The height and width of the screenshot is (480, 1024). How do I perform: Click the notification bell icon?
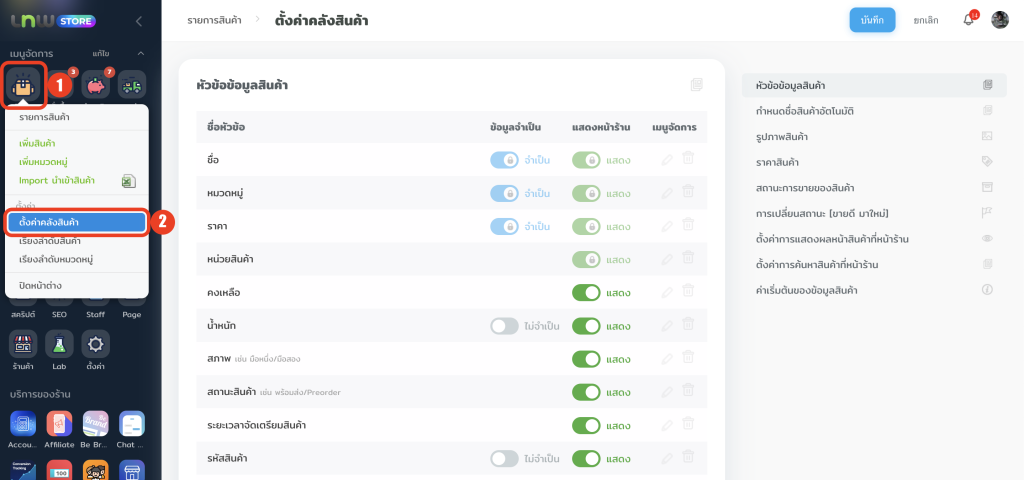968,20
